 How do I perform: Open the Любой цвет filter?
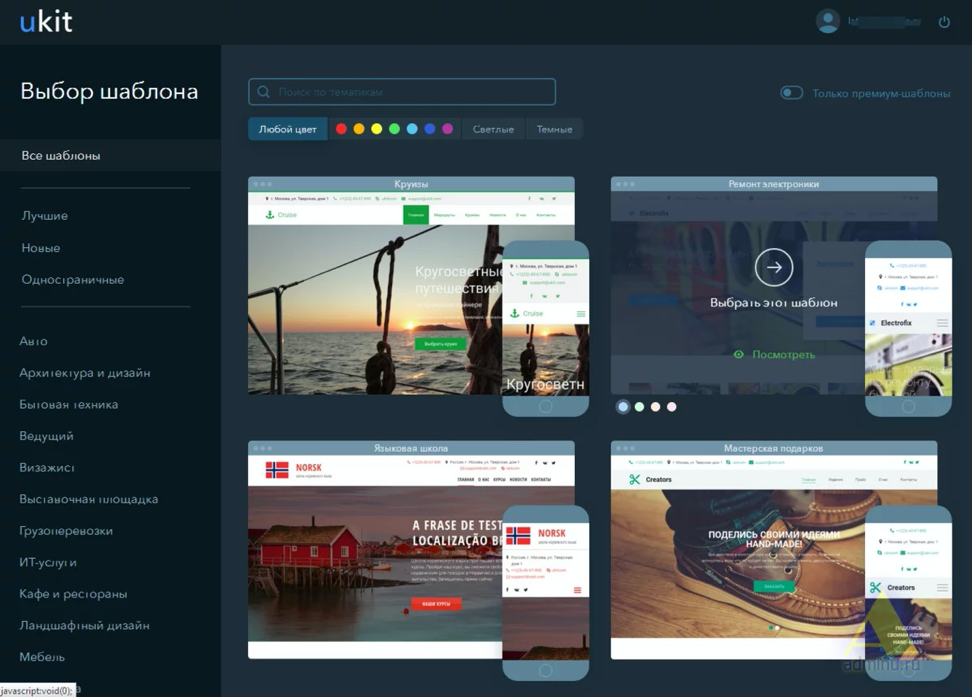(x=287, y=128)
